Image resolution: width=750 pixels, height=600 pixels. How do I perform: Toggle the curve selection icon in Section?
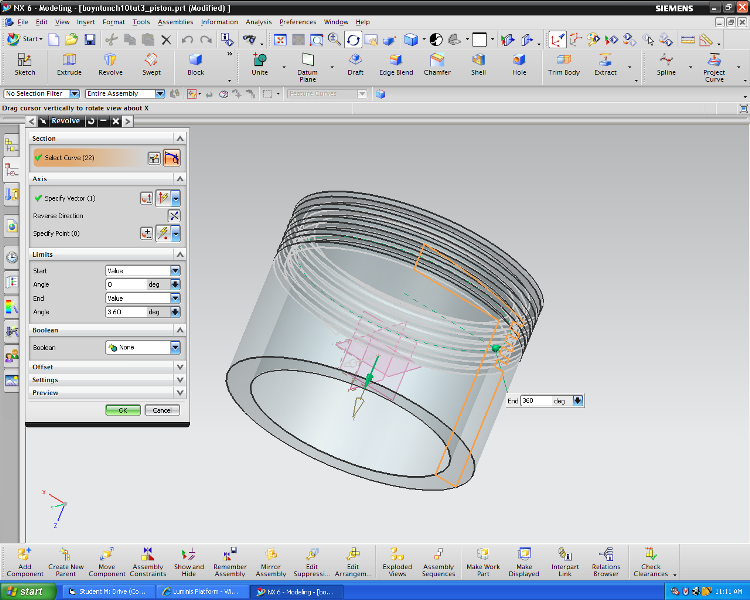[x=172, y=158]
